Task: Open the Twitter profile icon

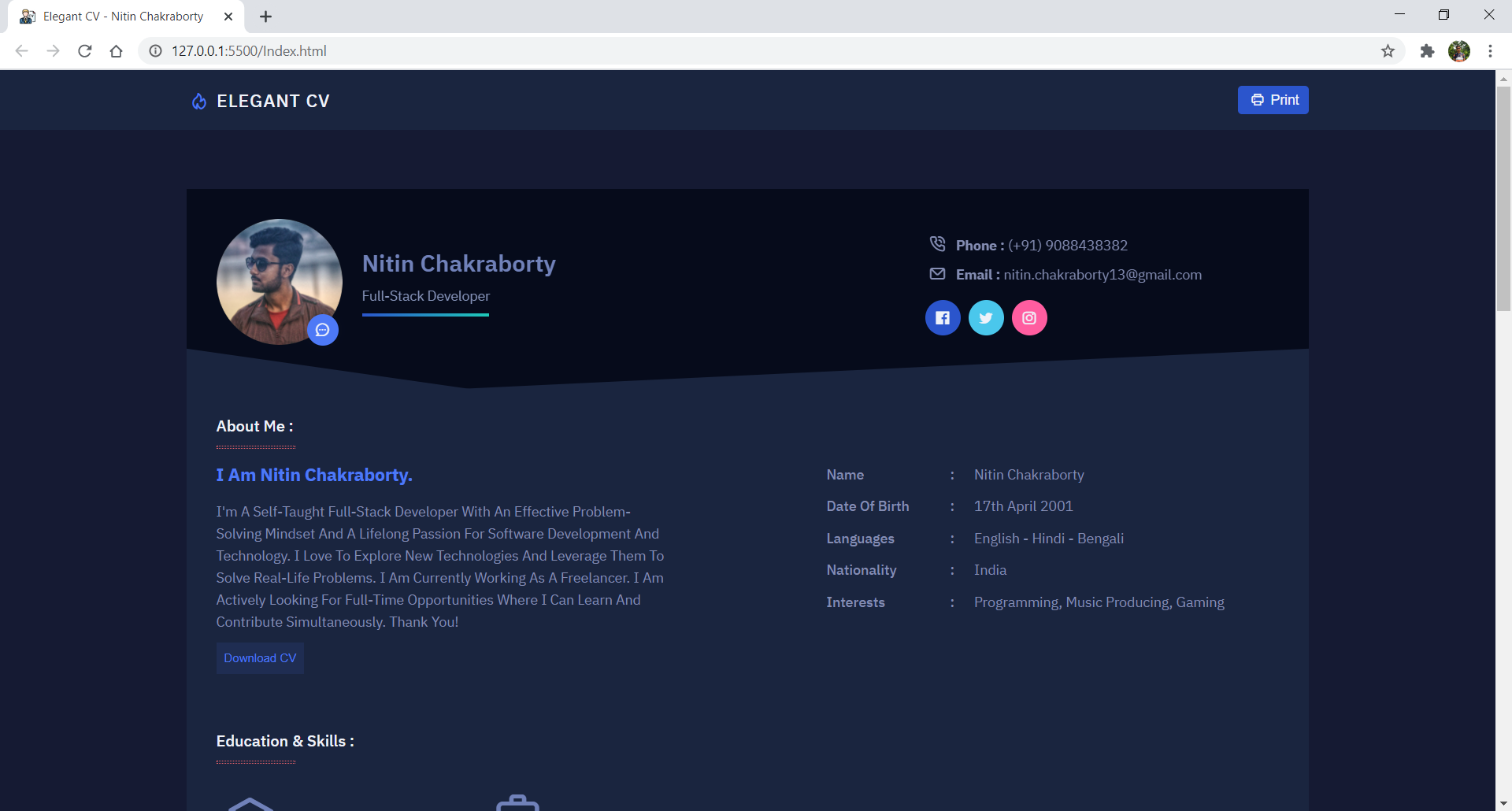Action: (986, 317)
